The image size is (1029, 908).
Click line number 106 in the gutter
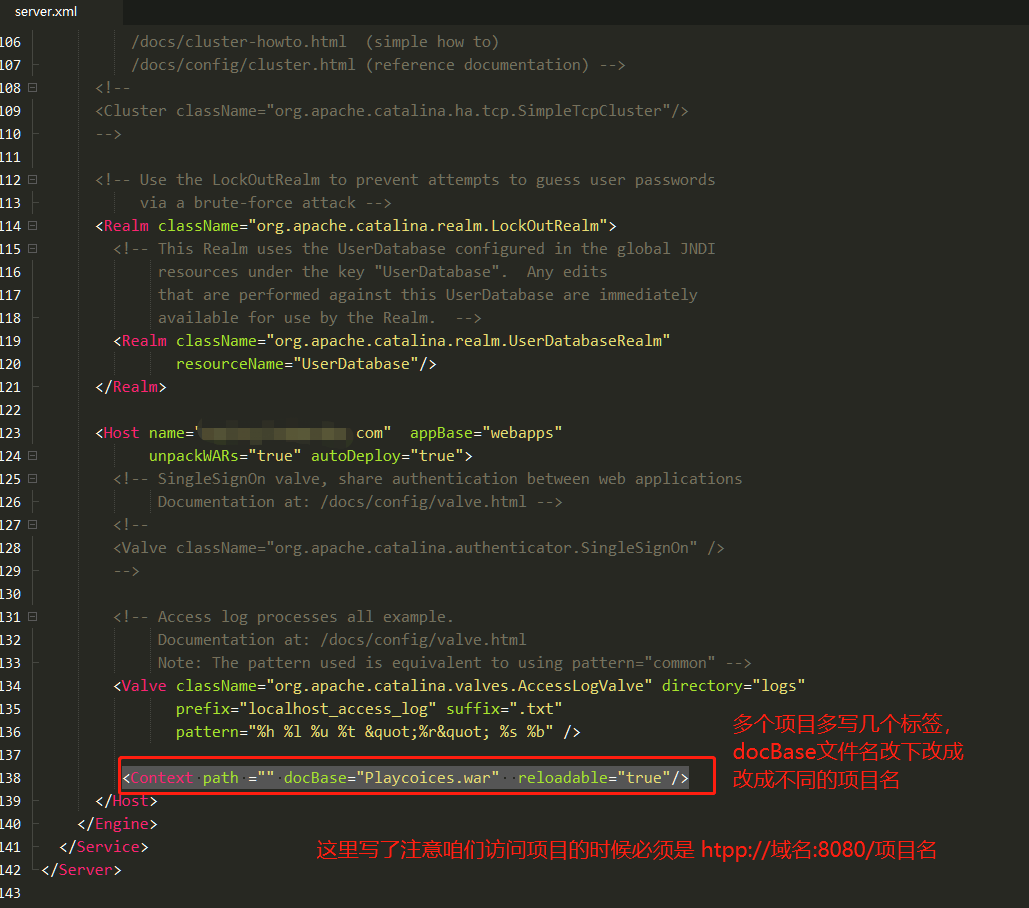point(10,42)
